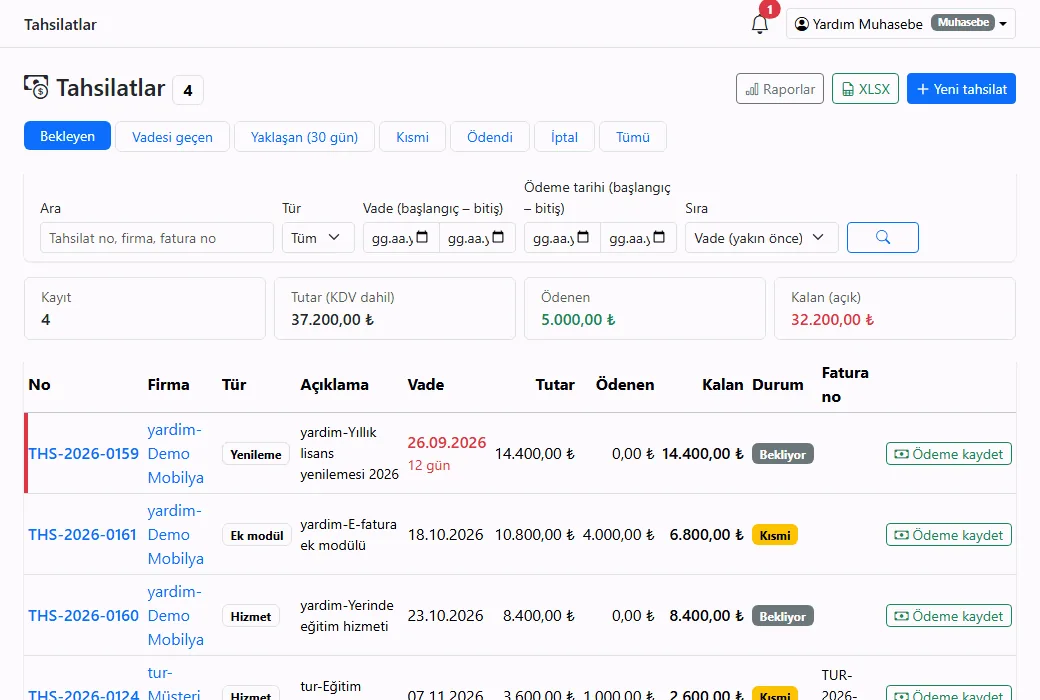Click the Muhasebe role badge
Image resolution: width=1040 pixels, height=700 pixels.
click(963, 23)
